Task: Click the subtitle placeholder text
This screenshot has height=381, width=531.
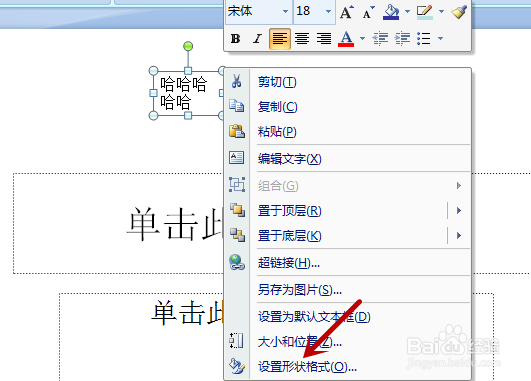Action: pyautogui.click(x=187, y=313)
